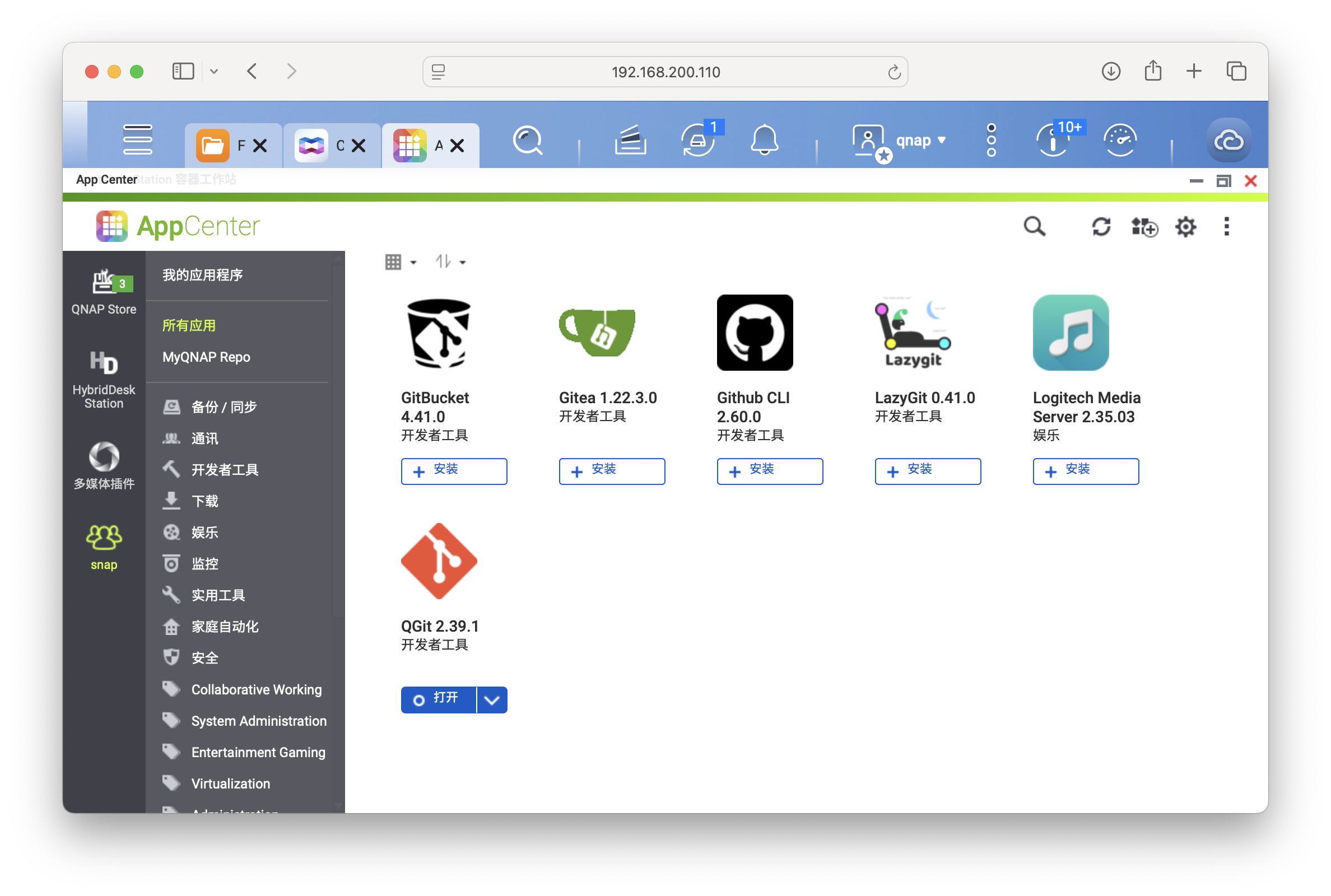The height and width of the screenshot is (896, 1331).
Task: Install LazyGit 0.41.0
Action: click(928, 472)
